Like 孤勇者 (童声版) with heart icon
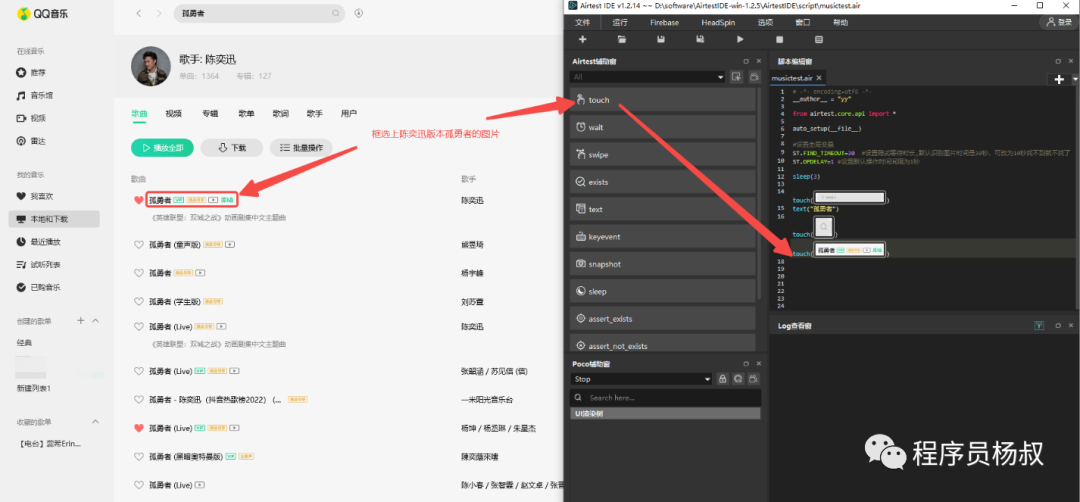The image size is (1080, 502). coord(138,244)
